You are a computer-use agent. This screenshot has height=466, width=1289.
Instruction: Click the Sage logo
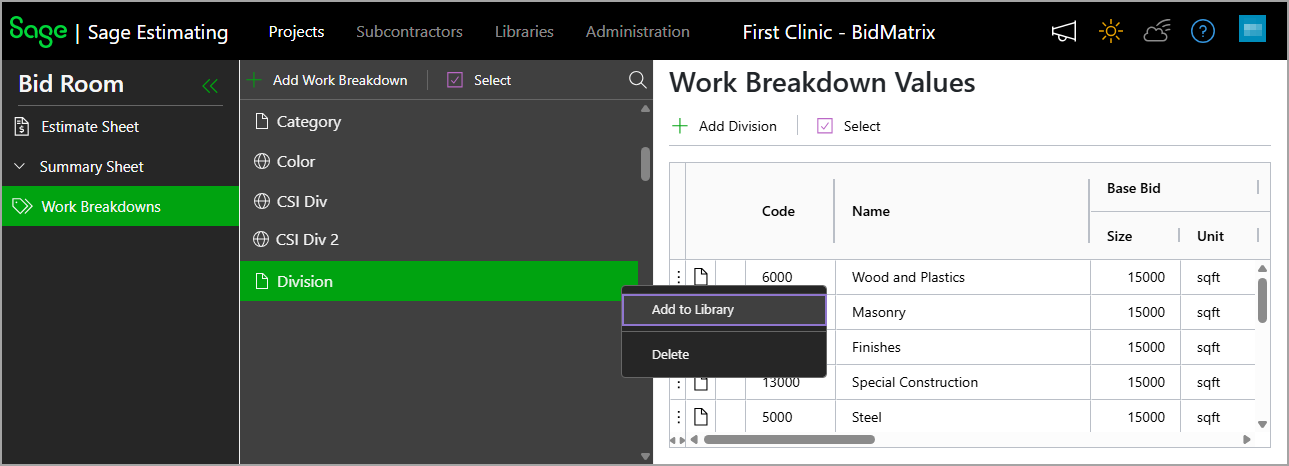[38, 31]
